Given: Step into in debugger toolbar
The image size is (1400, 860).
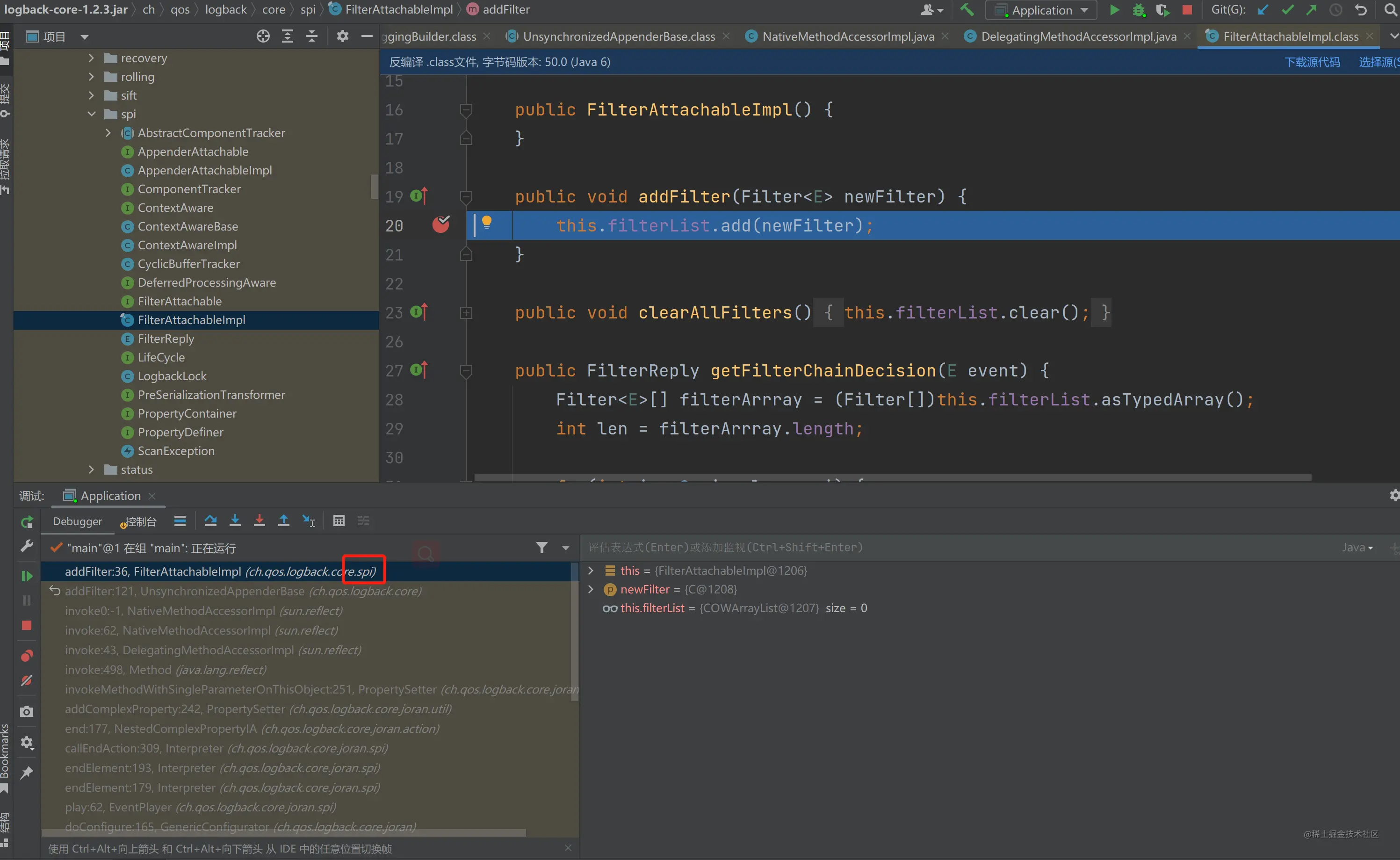Looking at the screenshot, I should [x=235, y=520].
